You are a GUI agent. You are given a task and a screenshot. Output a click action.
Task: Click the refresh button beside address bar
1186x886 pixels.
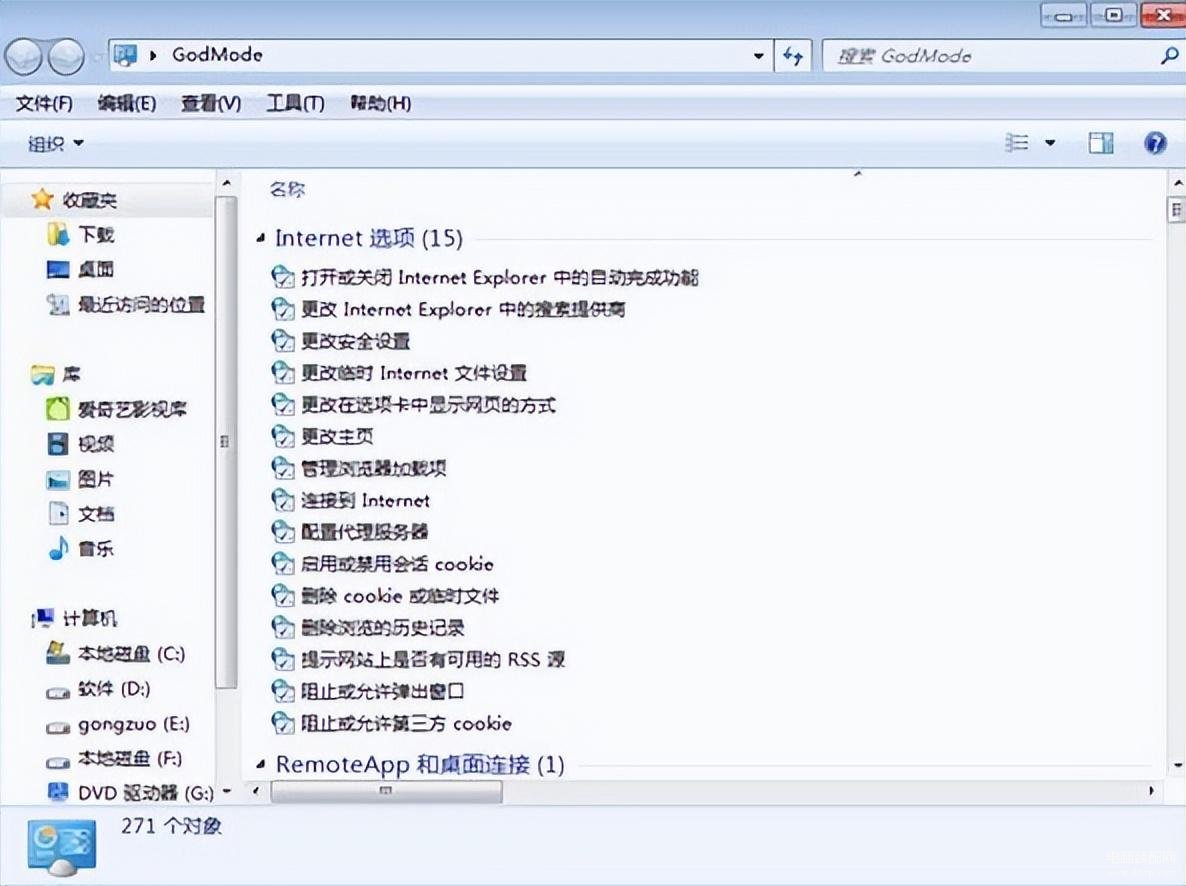pyautogui.click(x=793, y=55)
